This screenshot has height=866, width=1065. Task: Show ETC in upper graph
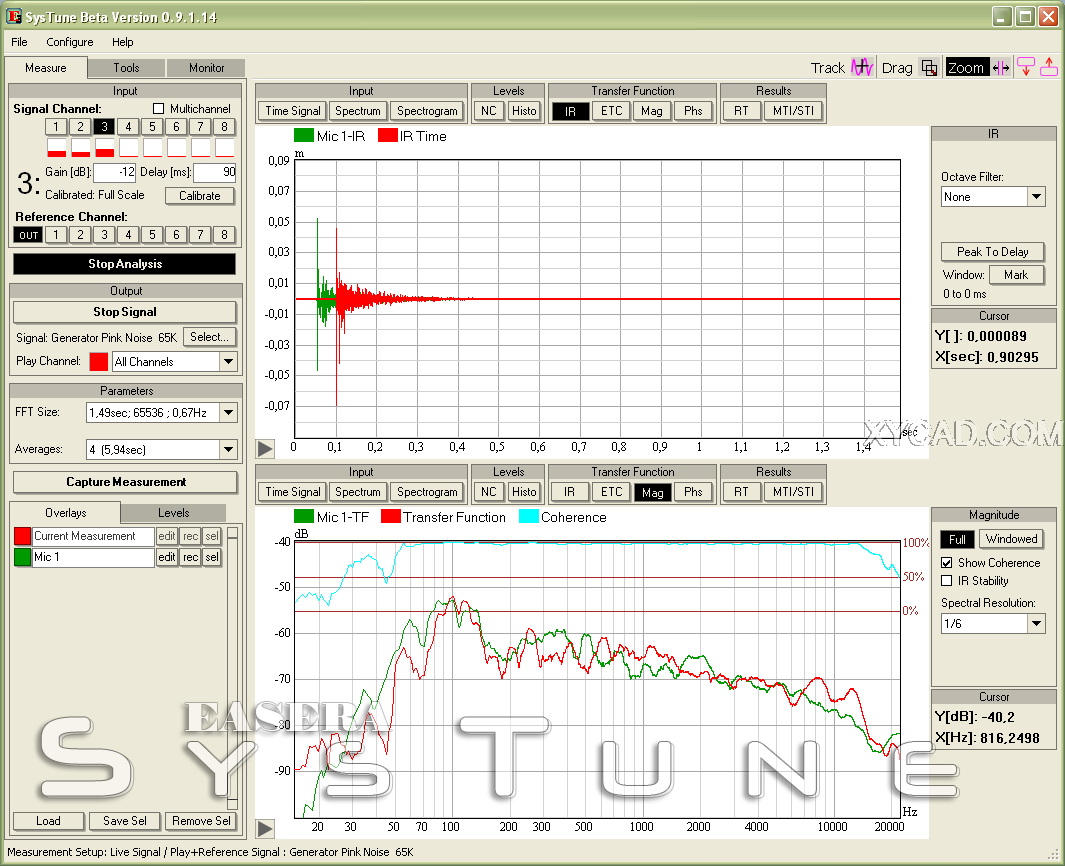tap(611, 111)
